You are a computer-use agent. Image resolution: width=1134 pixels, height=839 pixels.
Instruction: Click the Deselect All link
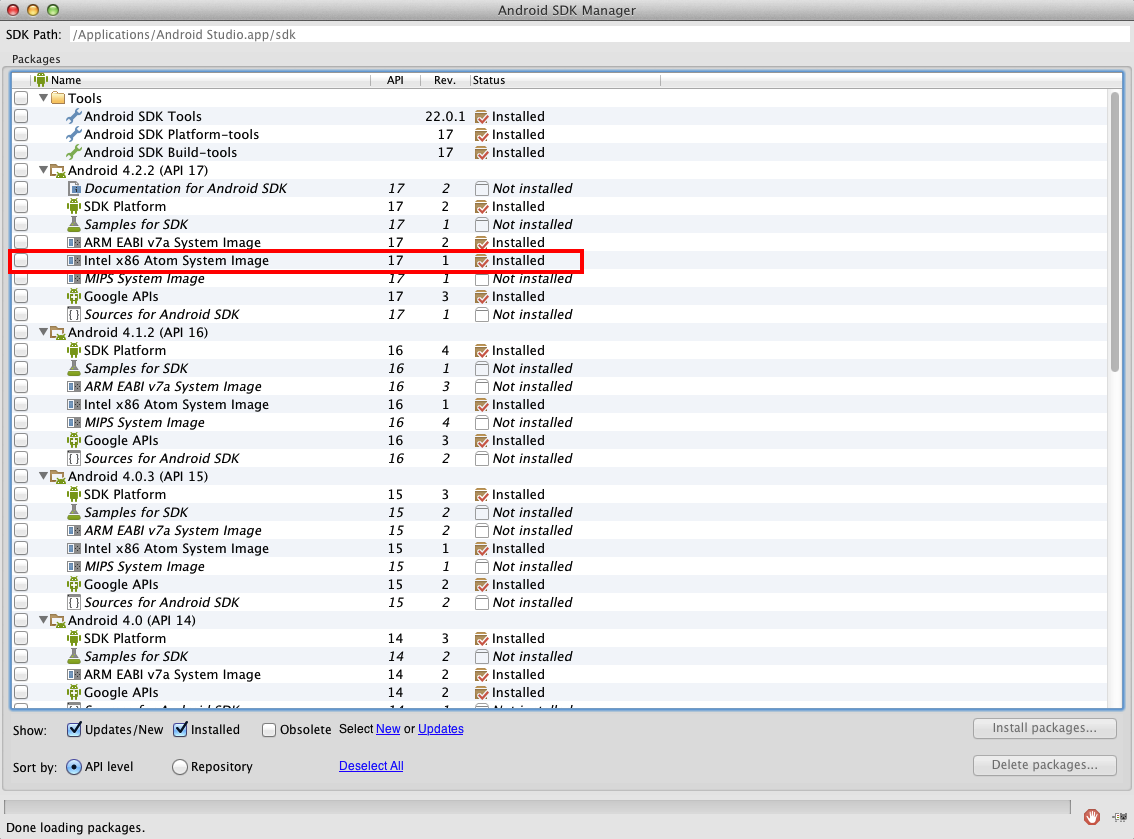(371, 766)
